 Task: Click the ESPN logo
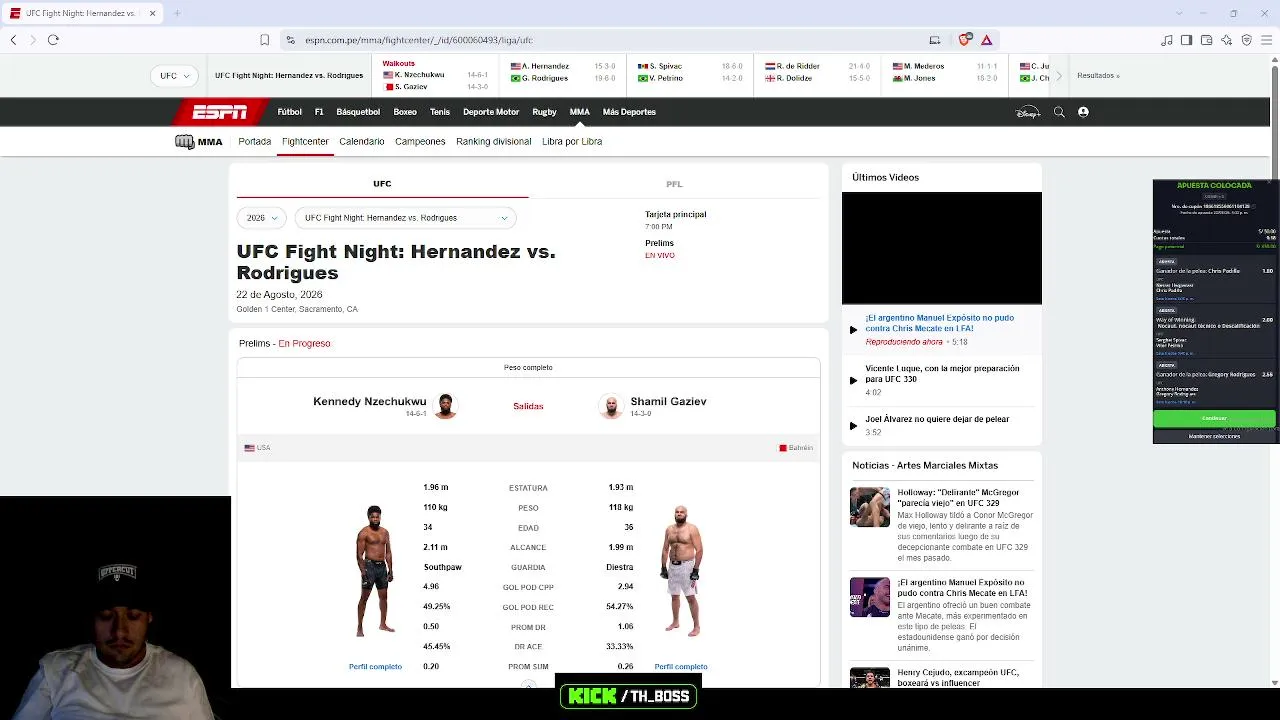219,112
